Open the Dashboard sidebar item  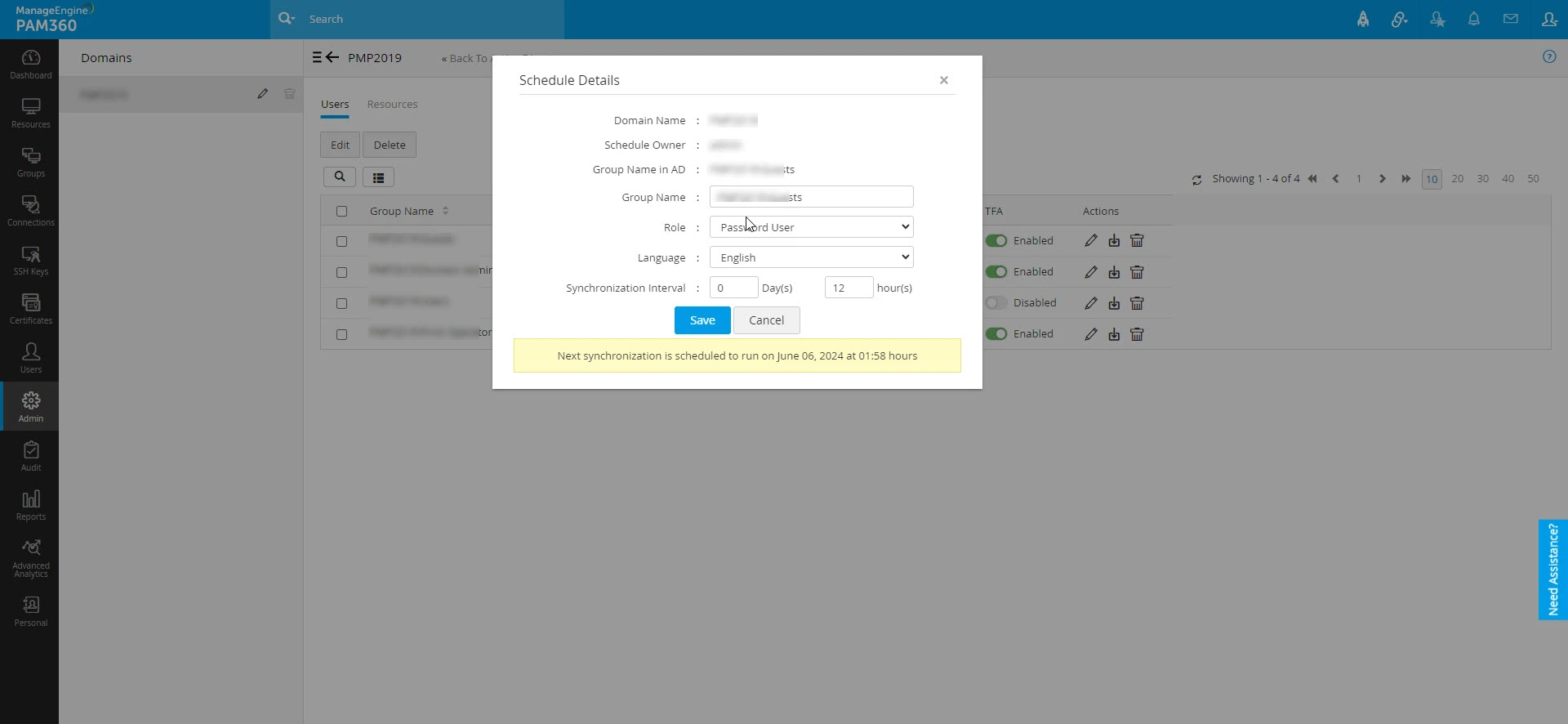(30, 64)
